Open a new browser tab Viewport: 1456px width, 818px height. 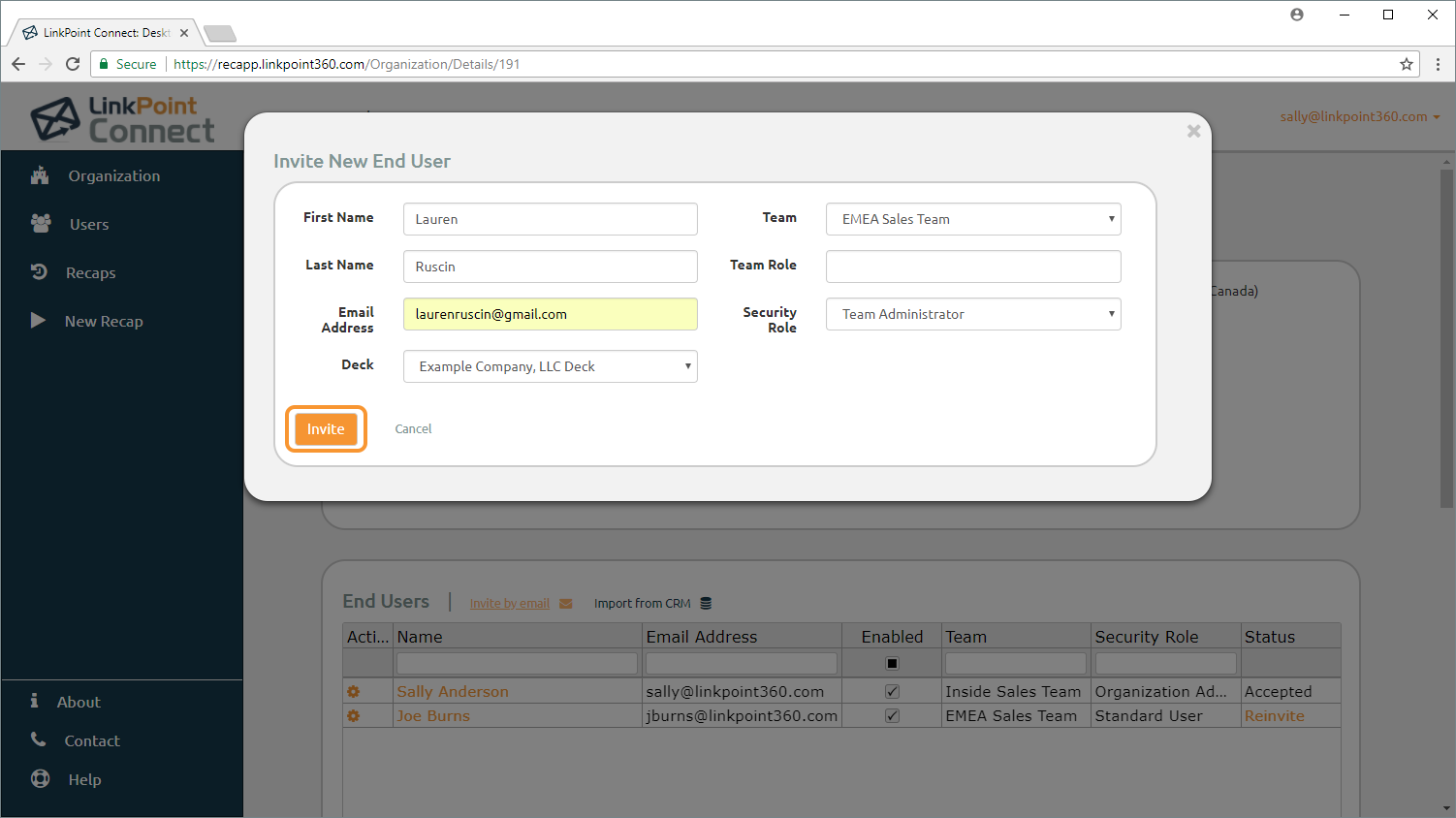(220, 34)
